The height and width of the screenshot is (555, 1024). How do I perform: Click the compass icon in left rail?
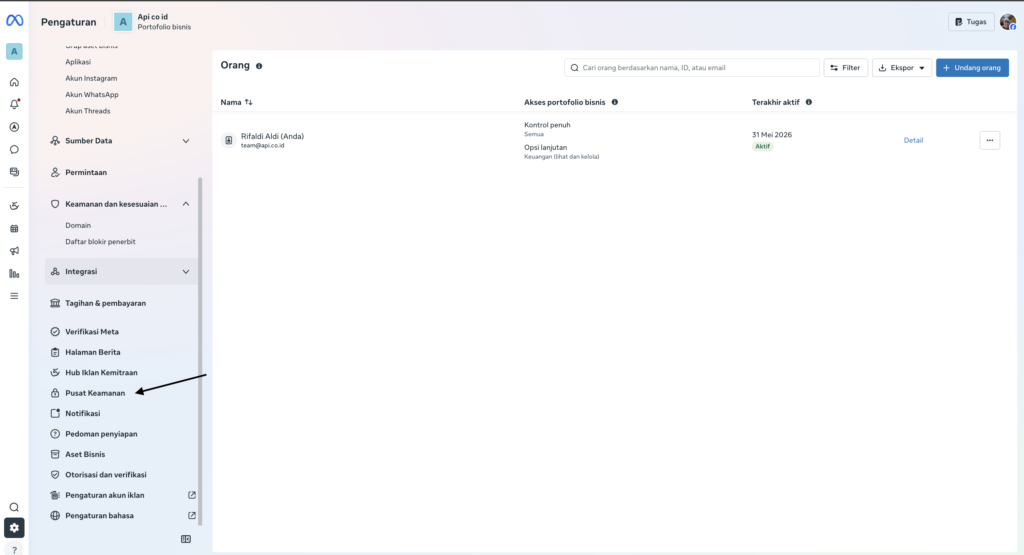pyautogui.click(x=14, y=127)
